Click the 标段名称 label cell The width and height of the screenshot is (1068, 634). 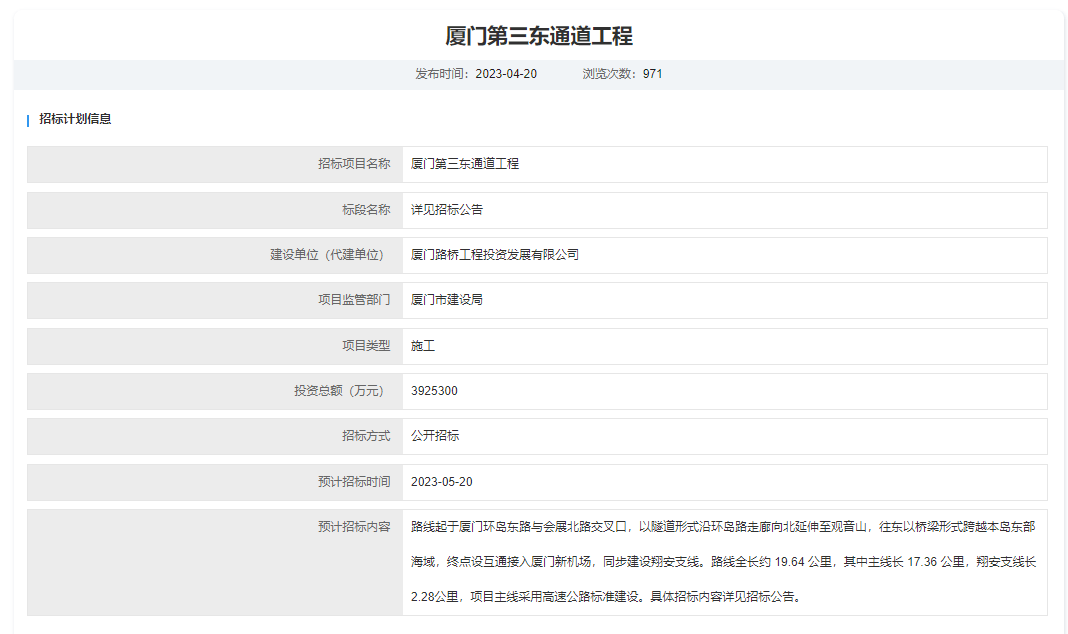(x=215, y=210)
